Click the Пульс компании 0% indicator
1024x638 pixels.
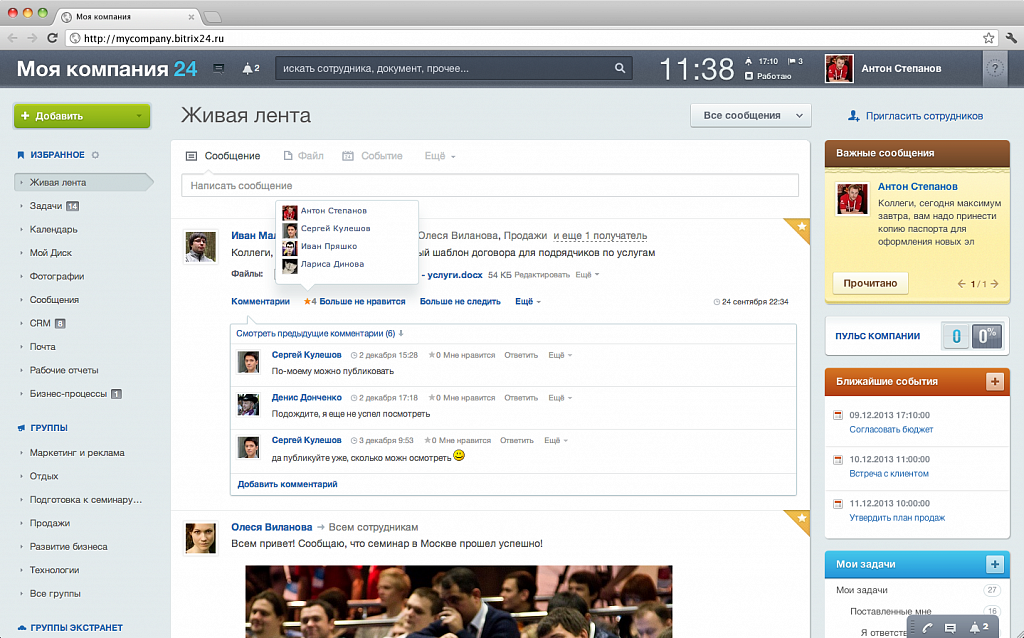coord(987,336)
